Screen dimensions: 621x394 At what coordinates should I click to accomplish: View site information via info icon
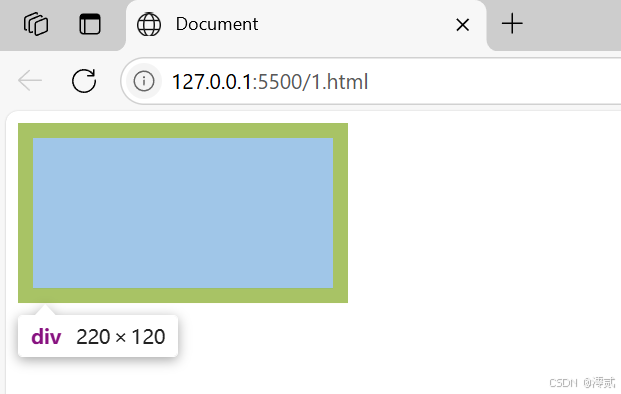[144, 81]
